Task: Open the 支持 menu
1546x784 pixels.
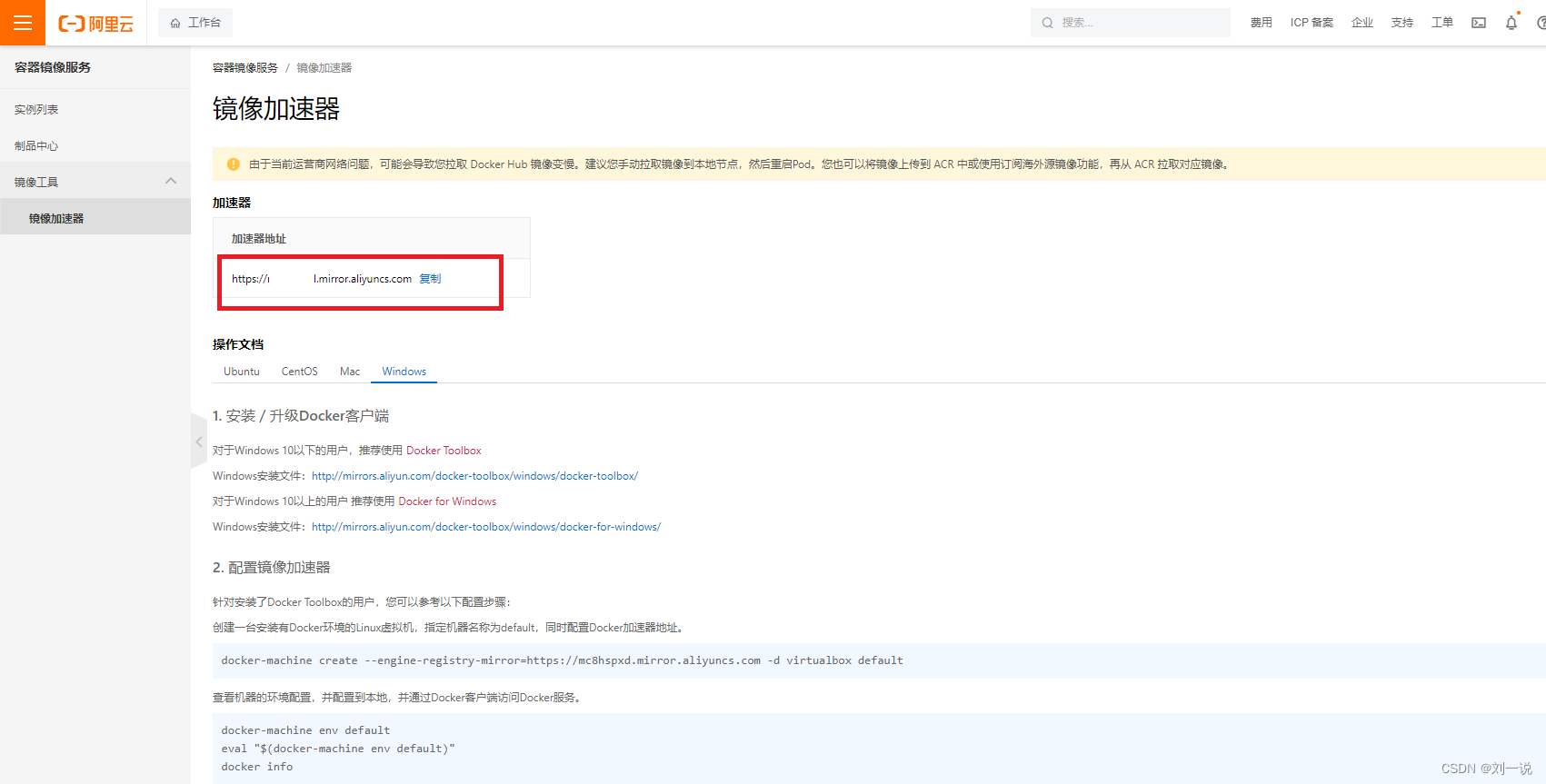Action: click(1402, 23)
